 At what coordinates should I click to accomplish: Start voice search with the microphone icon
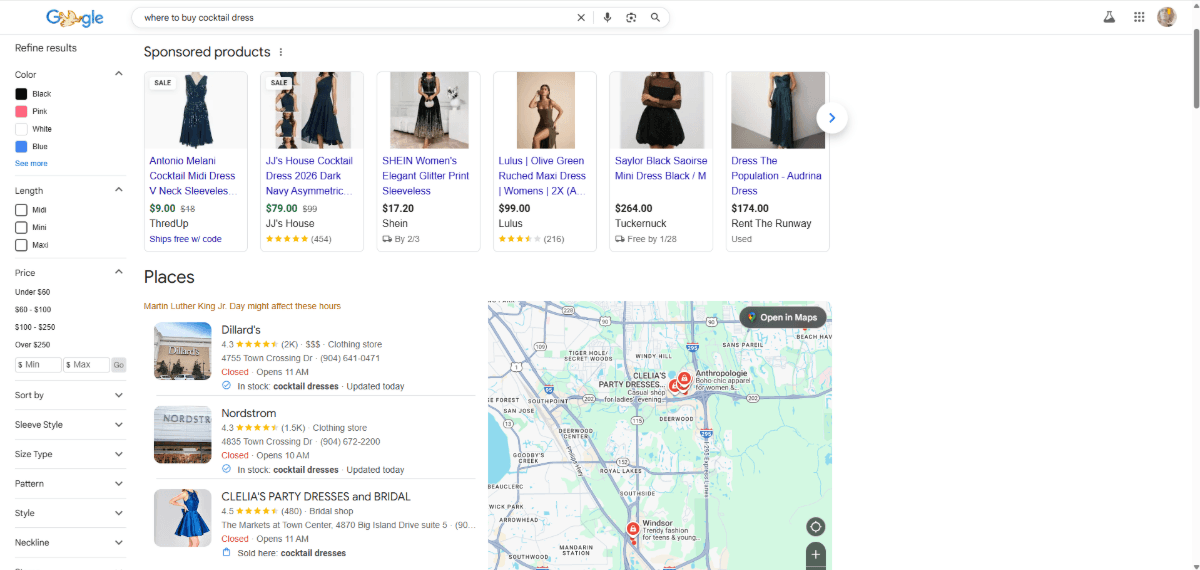coord(607,17)
